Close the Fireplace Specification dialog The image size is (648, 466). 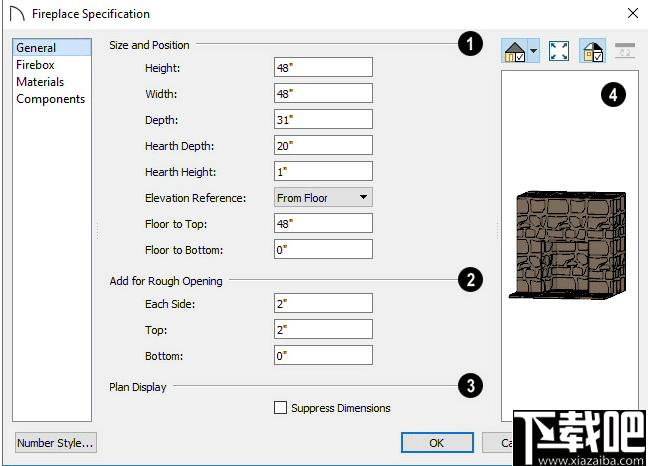633,13
